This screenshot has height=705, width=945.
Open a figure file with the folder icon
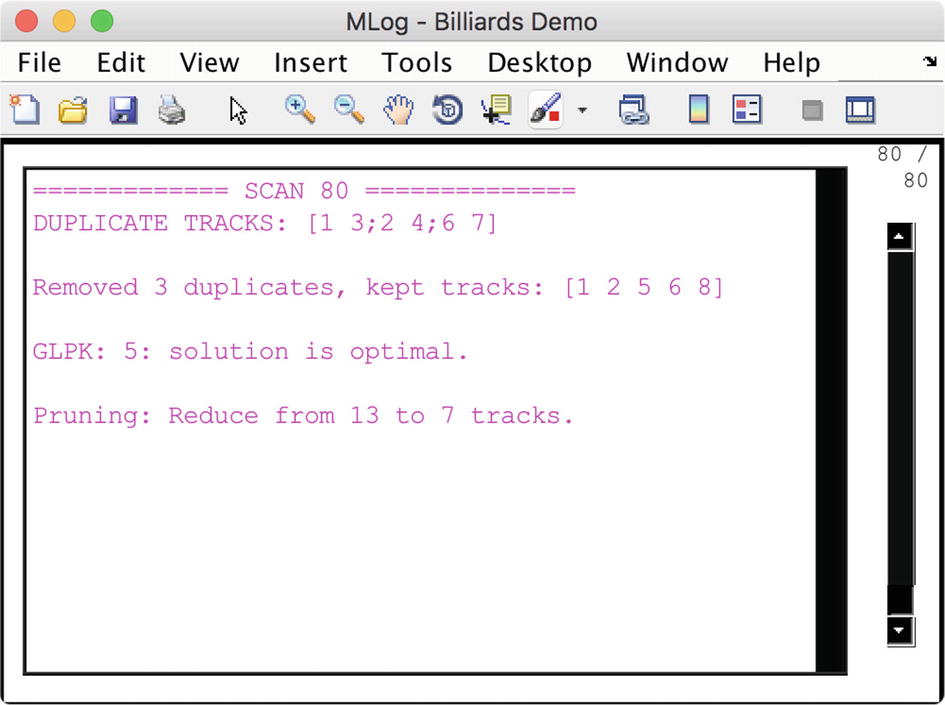(x=73, y=110)
